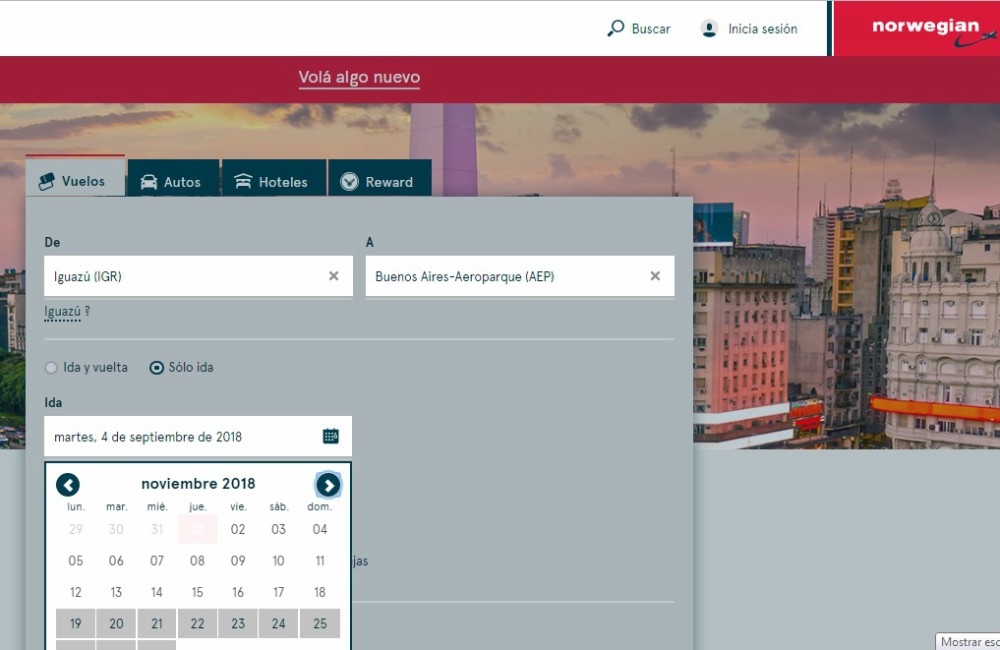Click the Inicia sesión link
Viewport: 1000px width, 650px height.
[762, 29]
